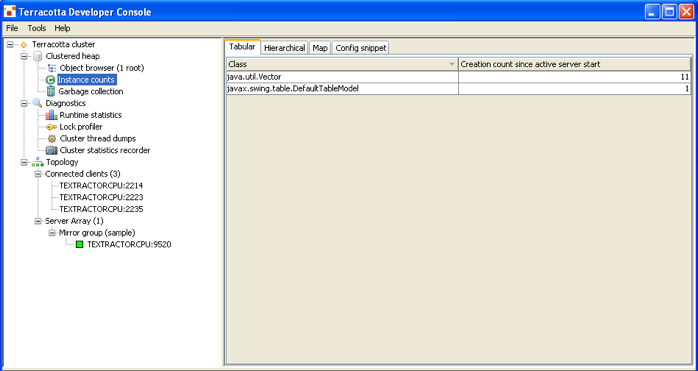This screenshot has height=371, width=698.
Task: Click the Object browser tree icon
Action: click(x=52, y=68)
